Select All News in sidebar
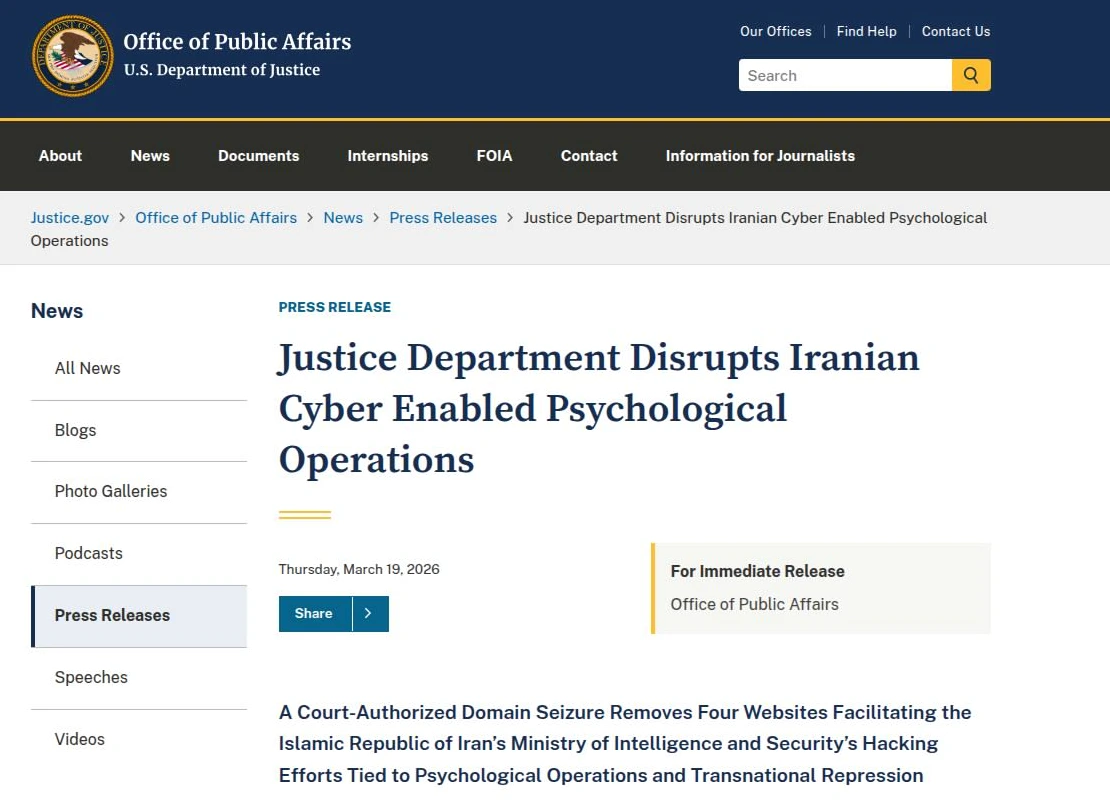 (87, 368)
